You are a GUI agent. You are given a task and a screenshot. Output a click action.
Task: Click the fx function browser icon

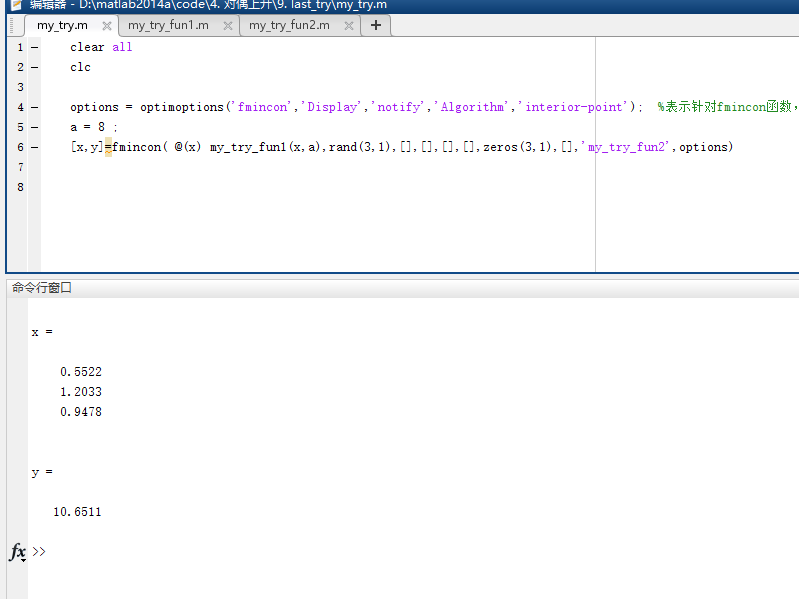point(18,552)
